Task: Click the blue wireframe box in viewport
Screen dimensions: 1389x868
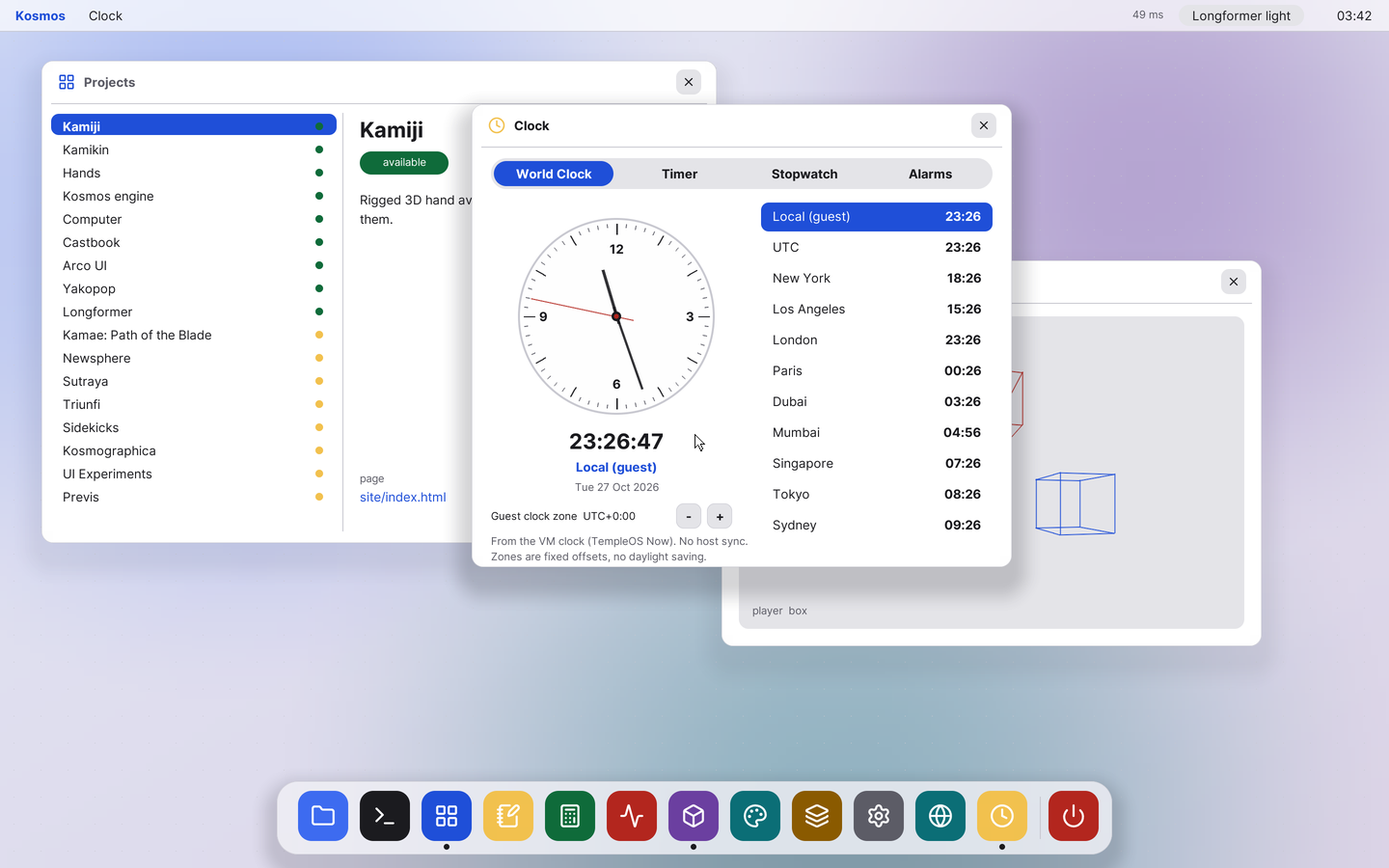Action: 1076,503
